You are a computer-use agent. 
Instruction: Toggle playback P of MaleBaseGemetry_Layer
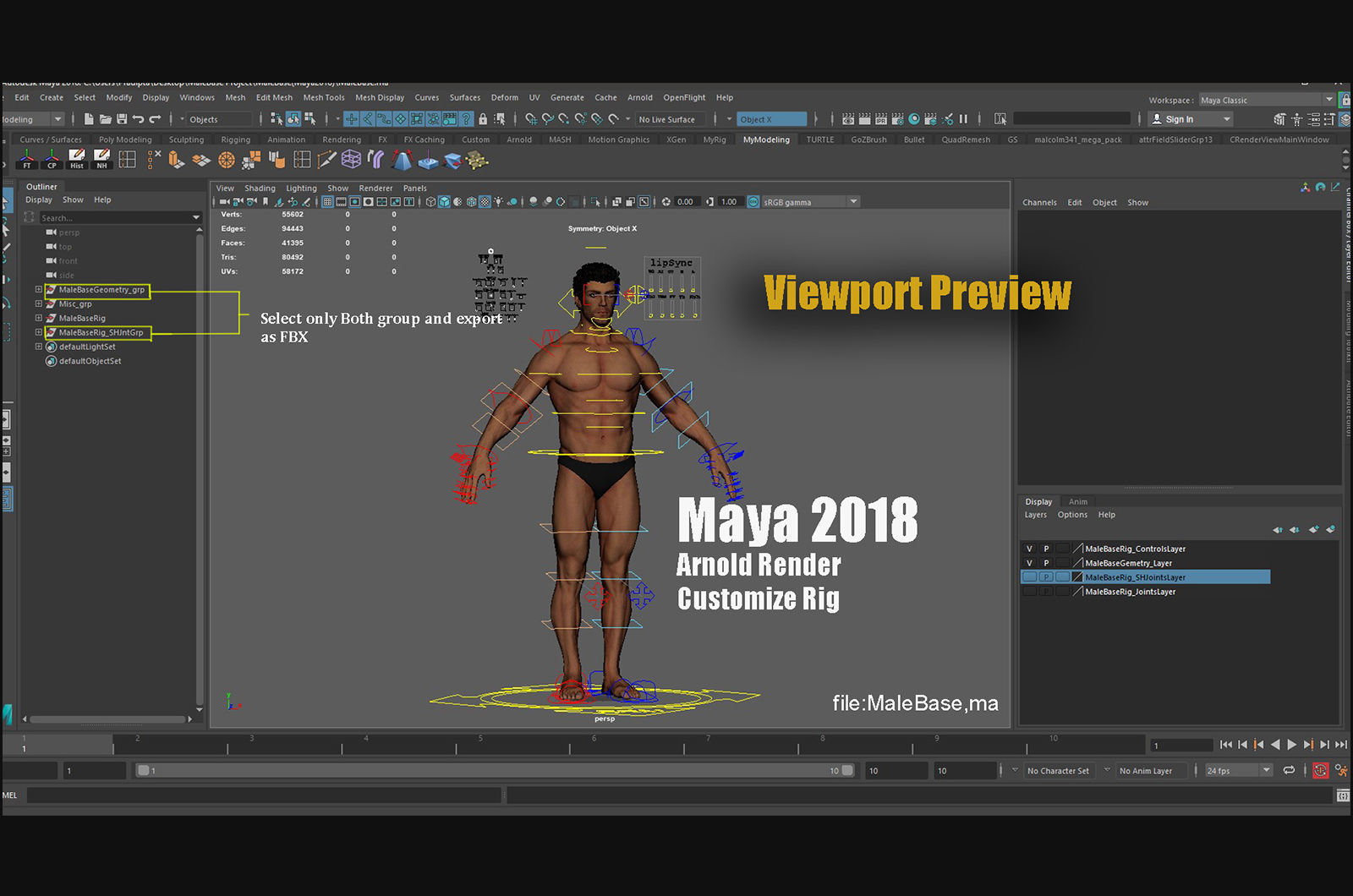pos(1046,563)
